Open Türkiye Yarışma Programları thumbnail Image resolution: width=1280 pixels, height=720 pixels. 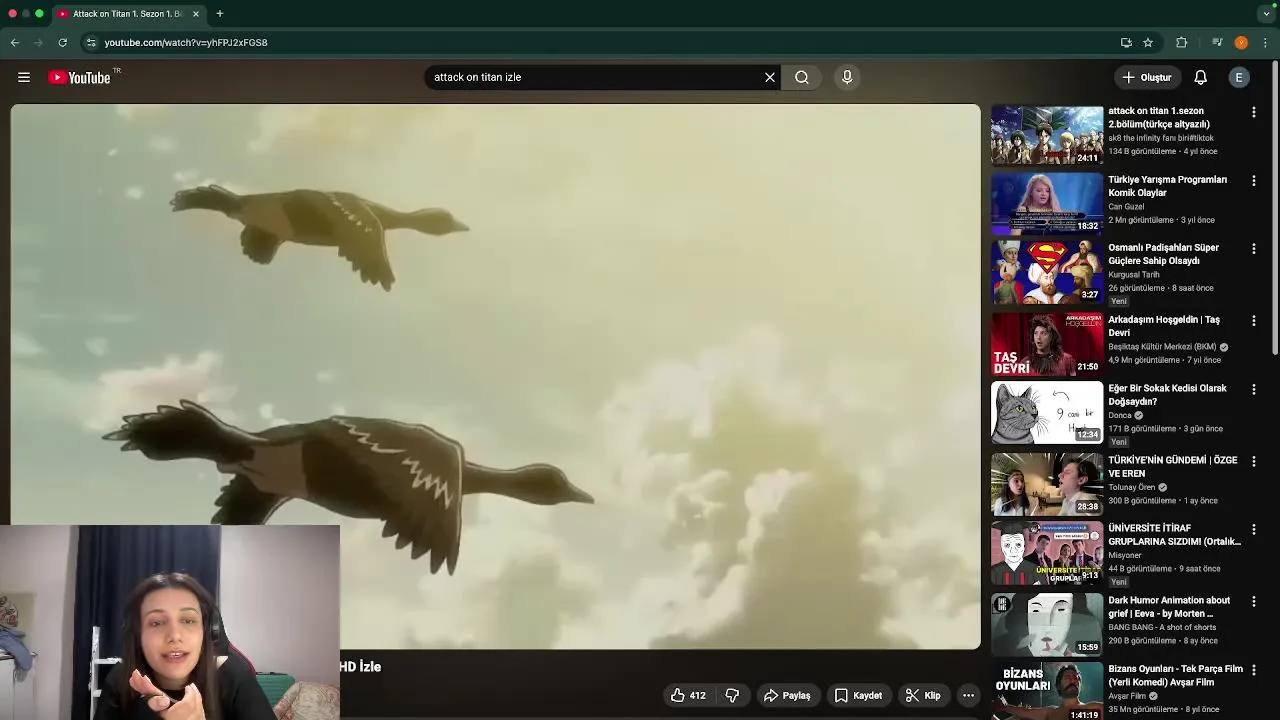pos(1047,203)
